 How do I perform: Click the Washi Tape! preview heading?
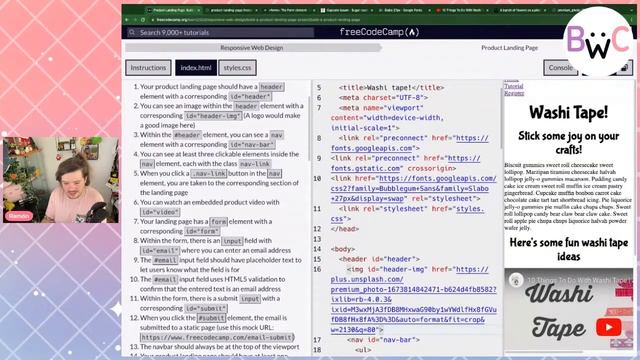coord(568,112)
